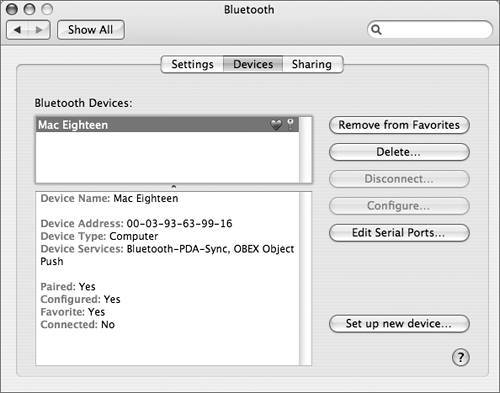Click the device details pane scrollbar
The image size is (500, 393).
click(x=305, y=278)
